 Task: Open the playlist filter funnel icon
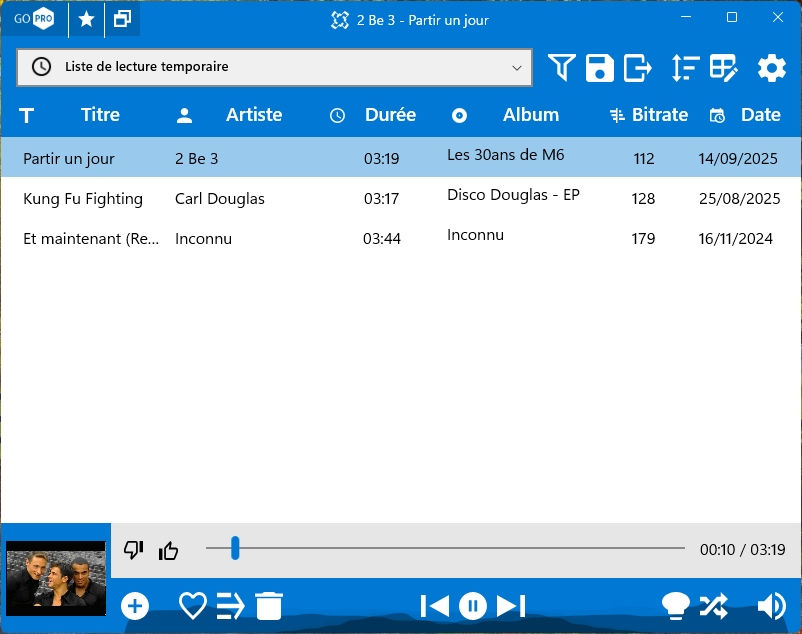(562, 67)
